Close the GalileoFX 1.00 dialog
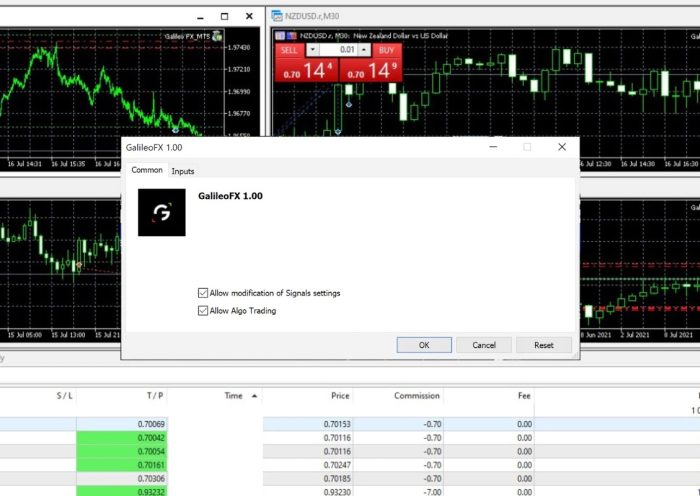This screenshot has height=496, width=700. pos(562,147)
